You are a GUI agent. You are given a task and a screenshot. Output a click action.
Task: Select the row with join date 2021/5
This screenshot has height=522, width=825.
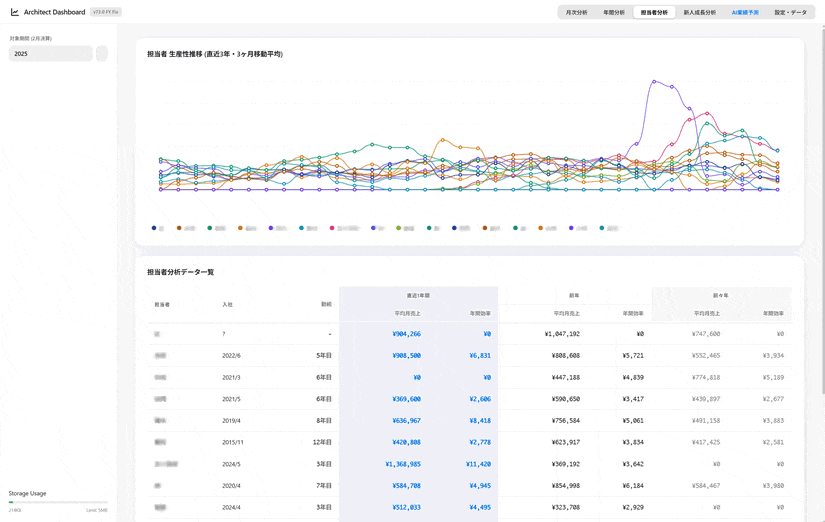pos(470,399)
